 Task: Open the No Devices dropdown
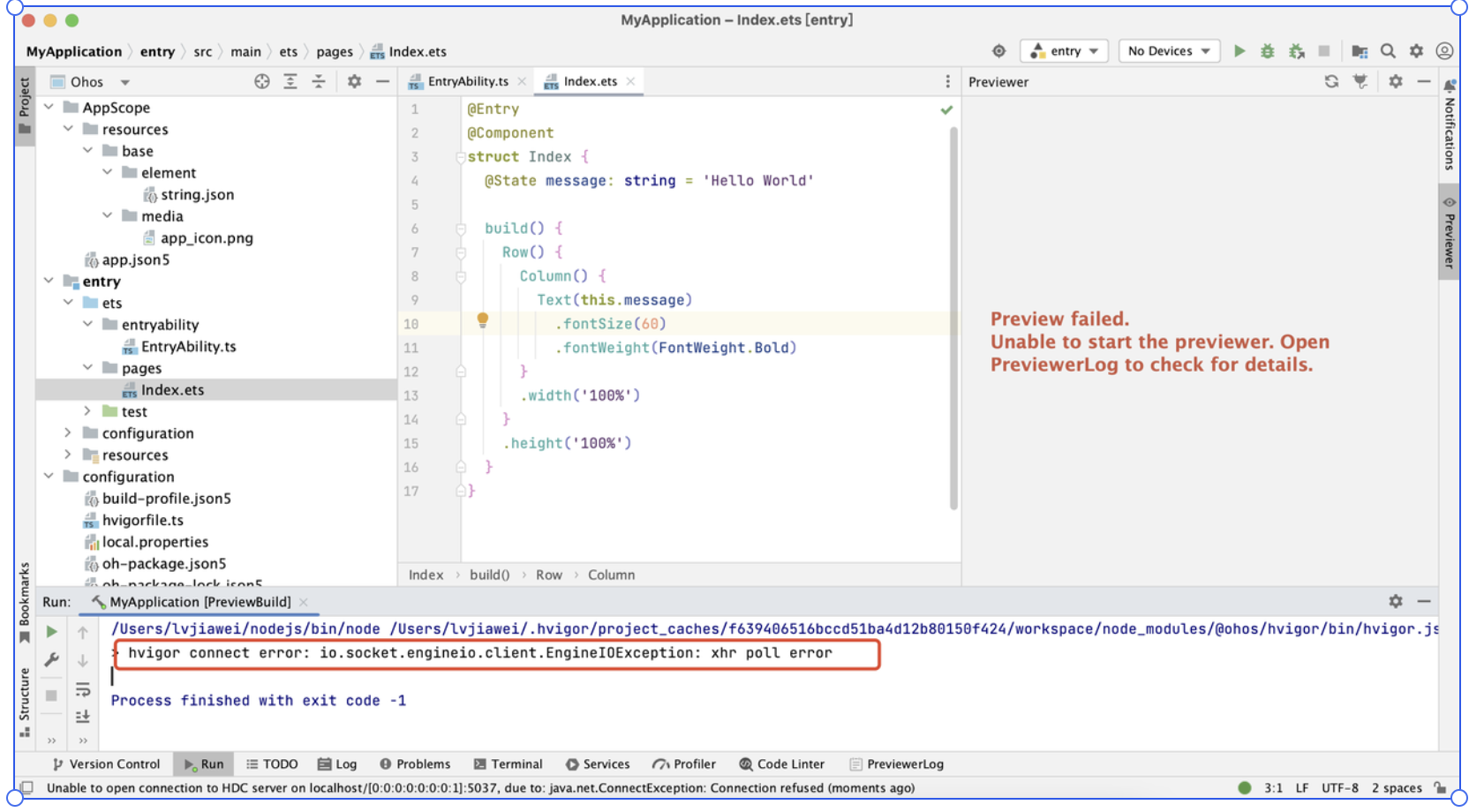(1169, 51)
